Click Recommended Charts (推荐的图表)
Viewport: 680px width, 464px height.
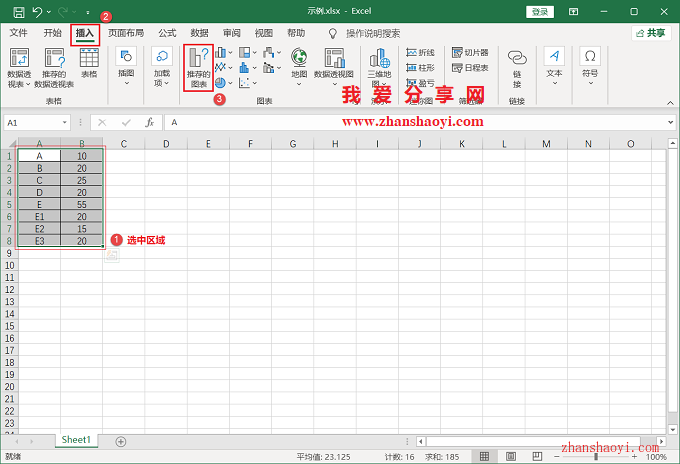coord(199,67)
